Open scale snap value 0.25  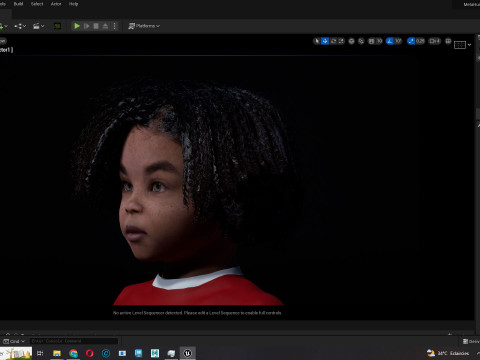(x=420, y=41)
